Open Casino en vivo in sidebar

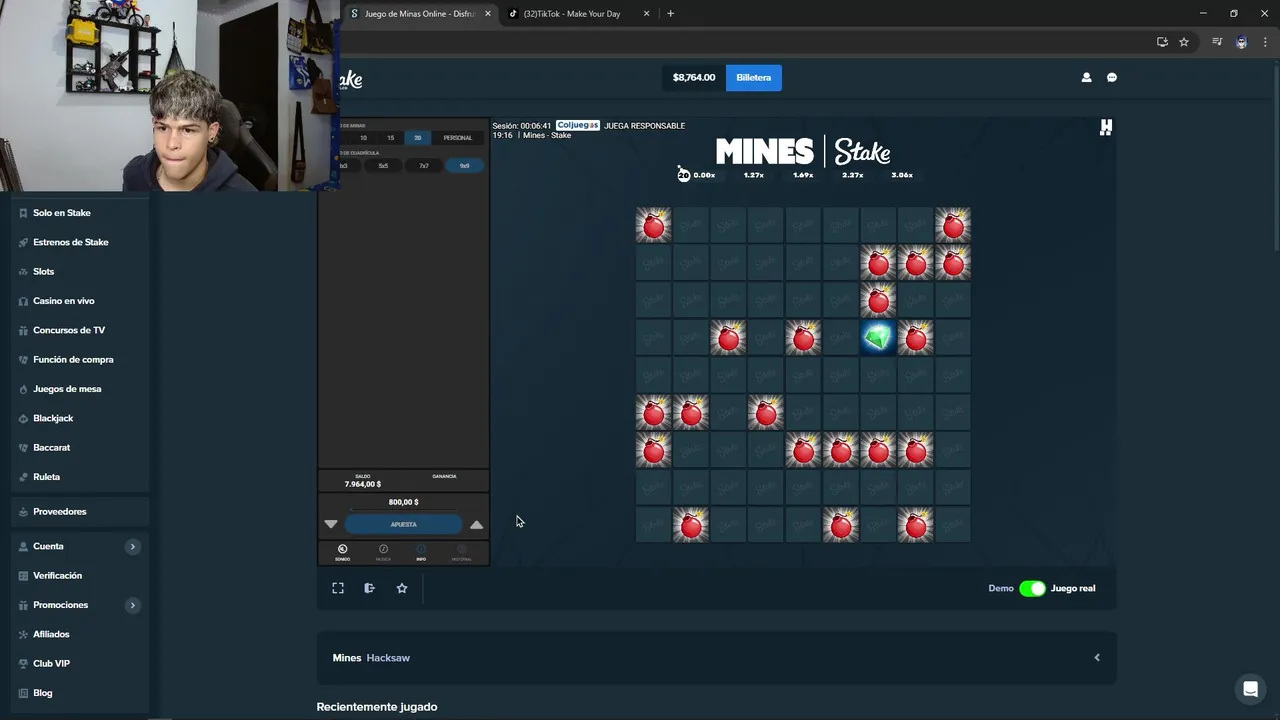64,301
